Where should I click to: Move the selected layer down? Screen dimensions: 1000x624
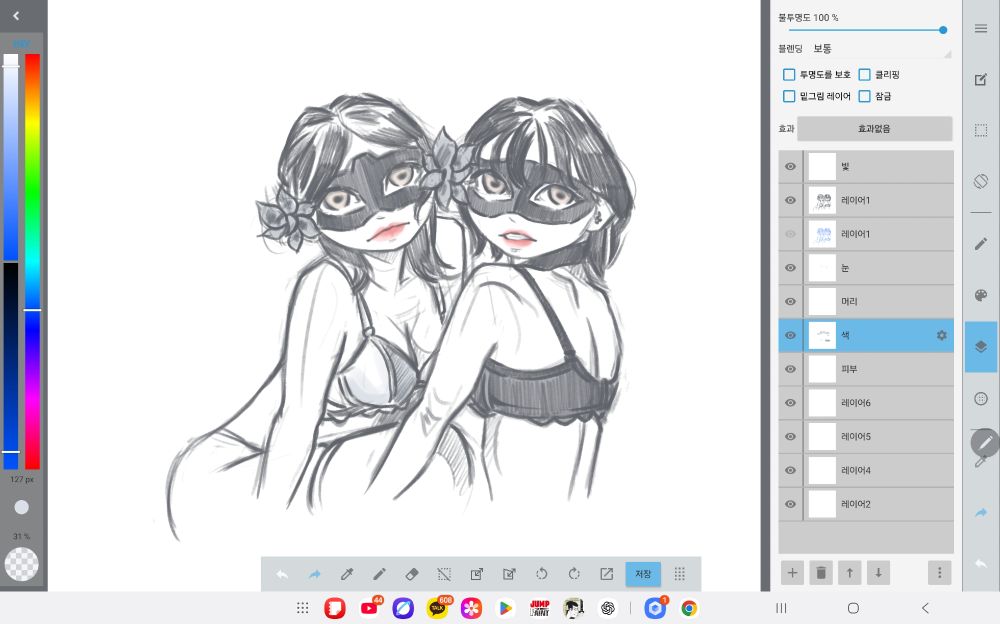[x=878, y=573]
